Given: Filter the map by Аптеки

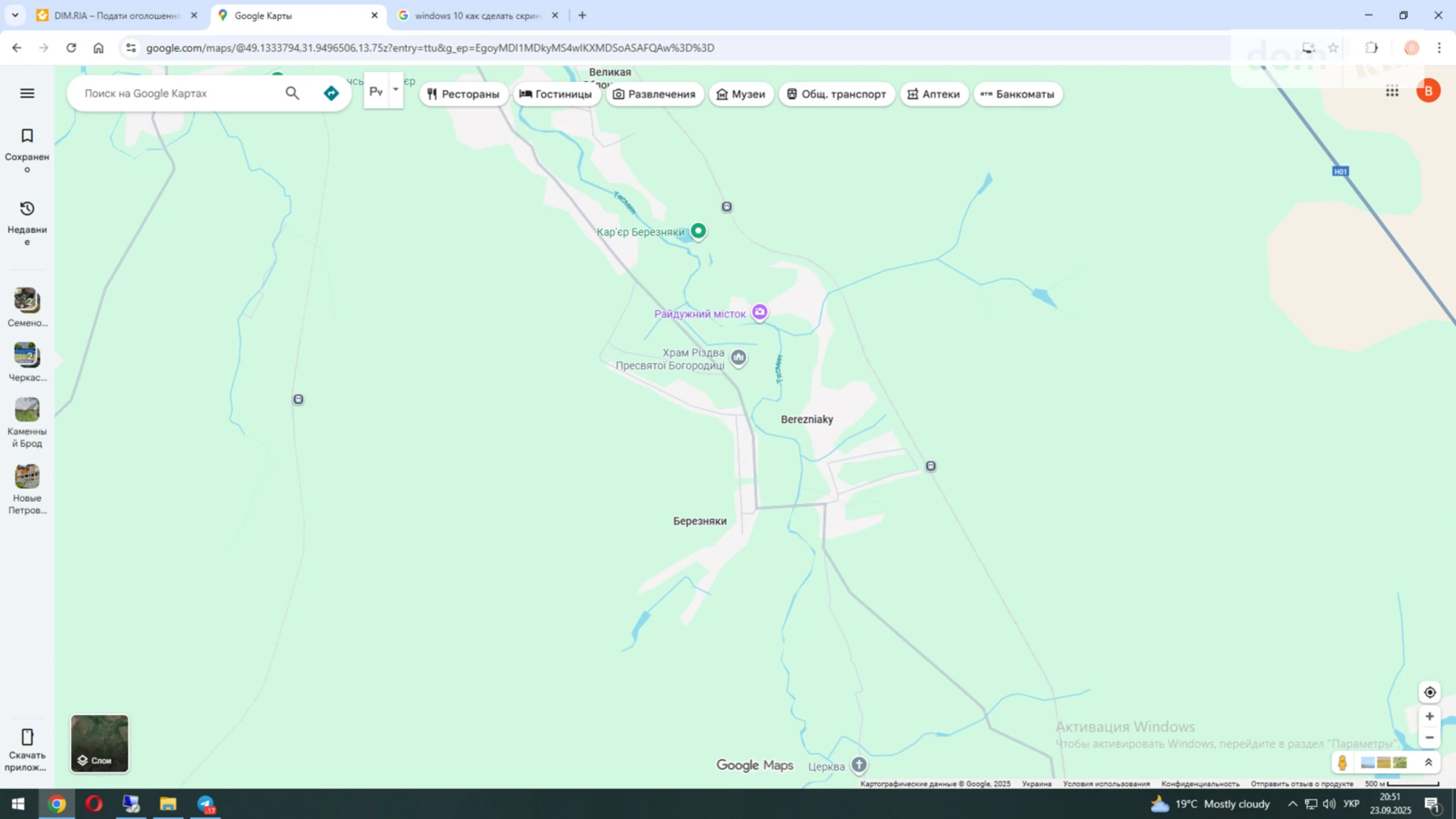Looking at the screenshot, I should (933, 94).
